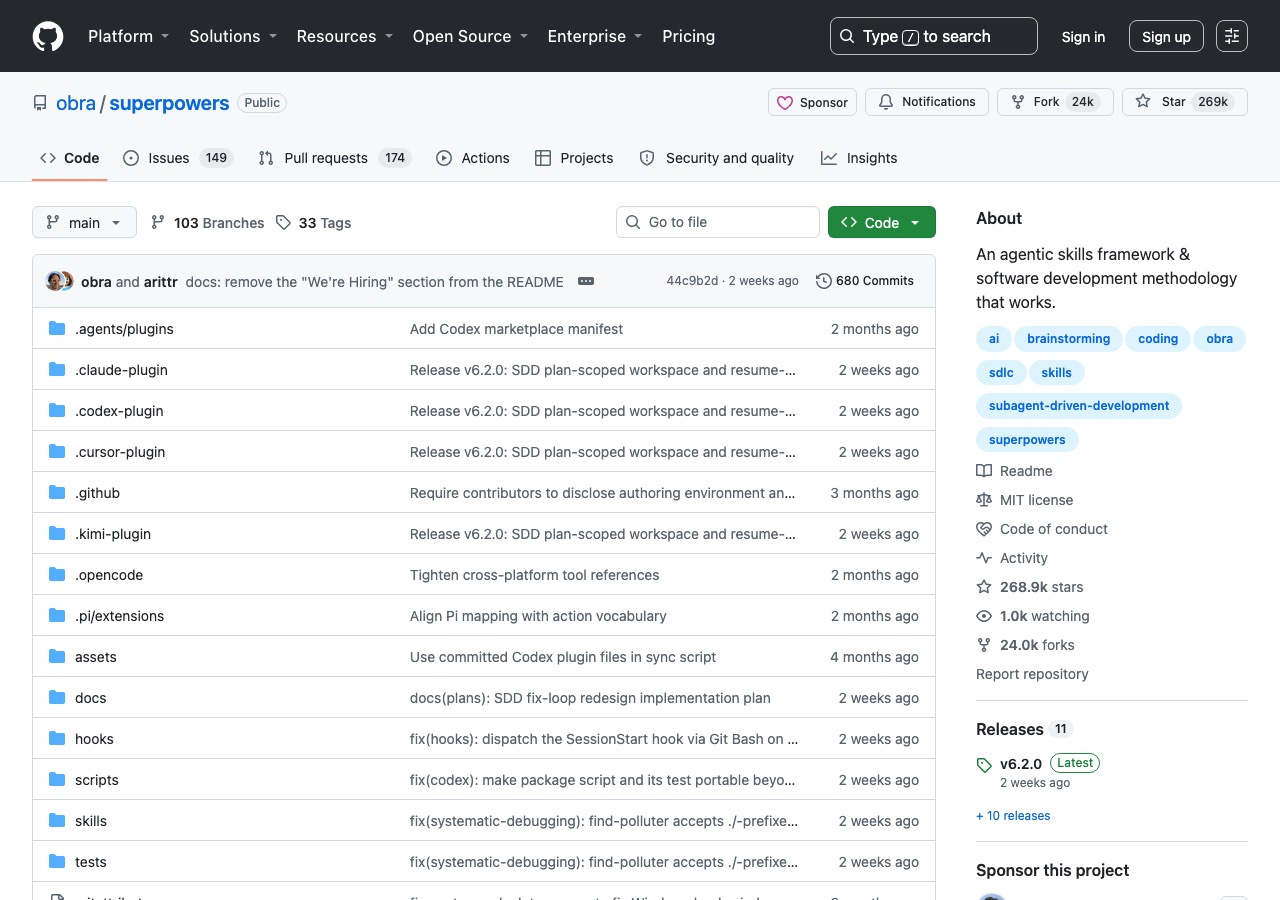Click Sign in

pos(1083,36)
